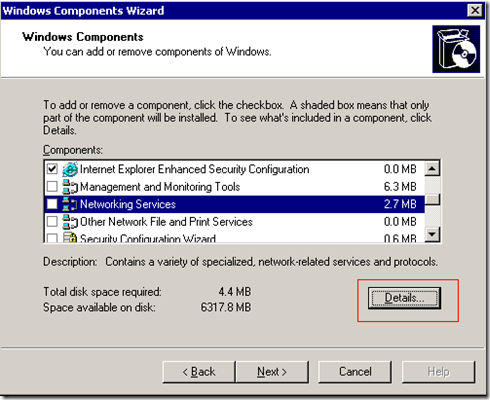Click the 6317.8 MB space available value

pyautogui.click(x=226, y=307)
